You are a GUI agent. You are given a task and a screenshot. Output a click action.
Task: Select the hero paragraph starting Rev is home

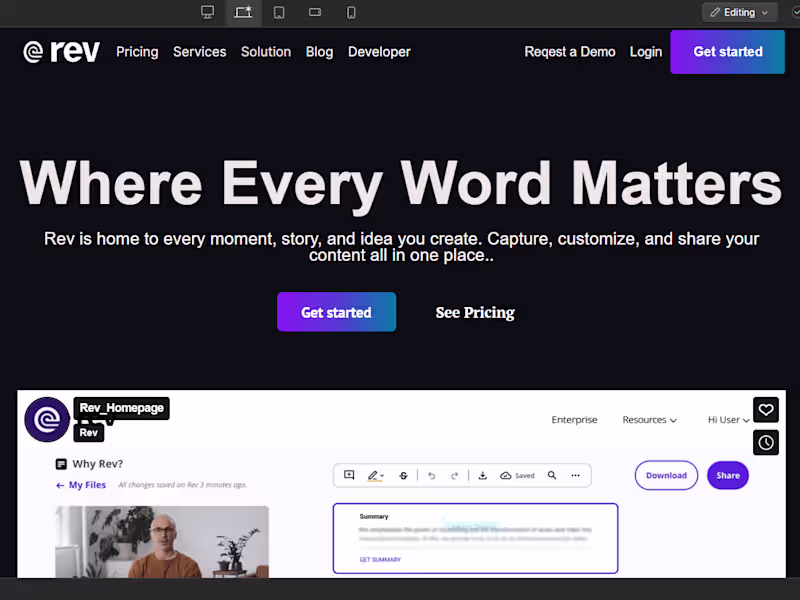click(x=401, y=247)
